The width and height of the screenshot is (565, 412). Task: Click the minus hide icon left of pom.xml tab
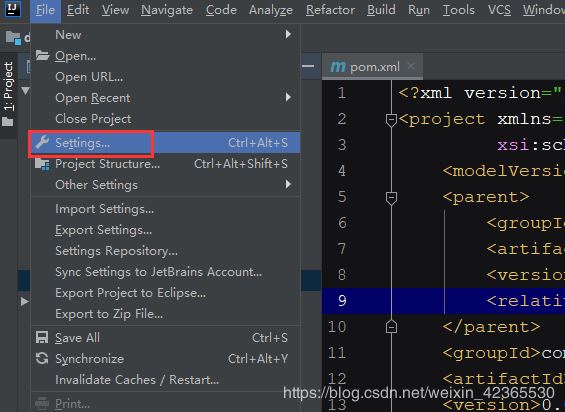pyautogui.click(x=308, y=66)
